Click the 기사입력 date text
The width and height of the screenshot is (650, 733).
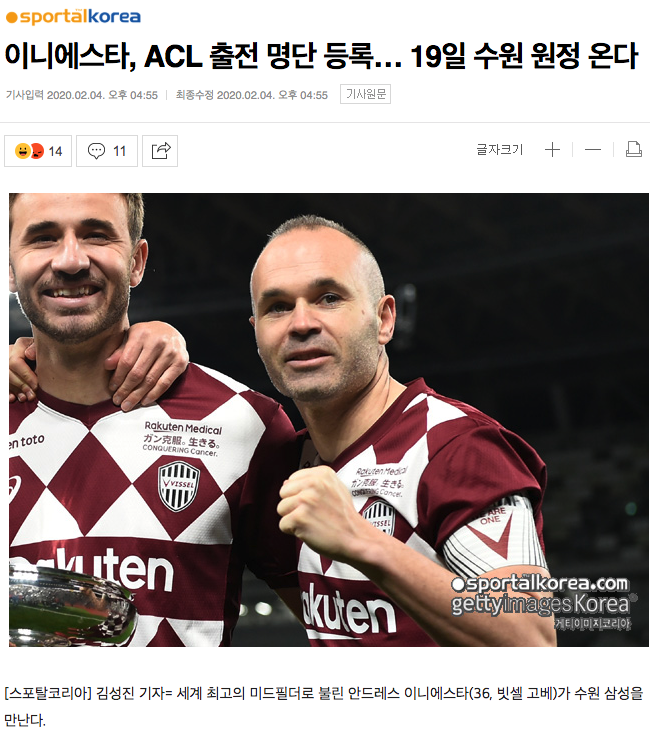pyautogui.click(x=82, y=95)
